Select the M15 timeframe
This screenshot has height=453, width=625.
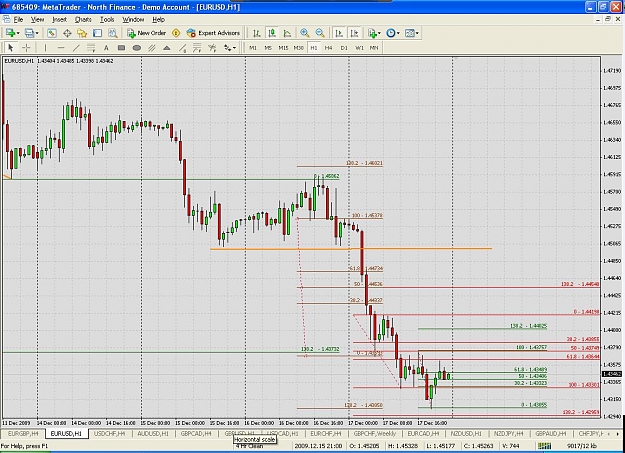click(283, 48)
